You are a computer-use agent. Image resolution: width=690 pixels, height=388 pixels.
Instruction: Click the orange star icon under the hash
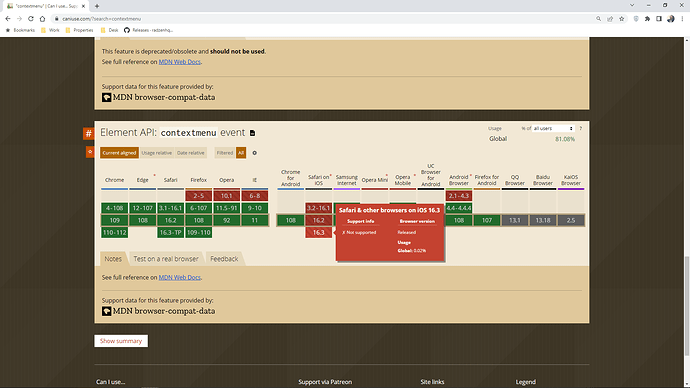click(x=90, y=152)
